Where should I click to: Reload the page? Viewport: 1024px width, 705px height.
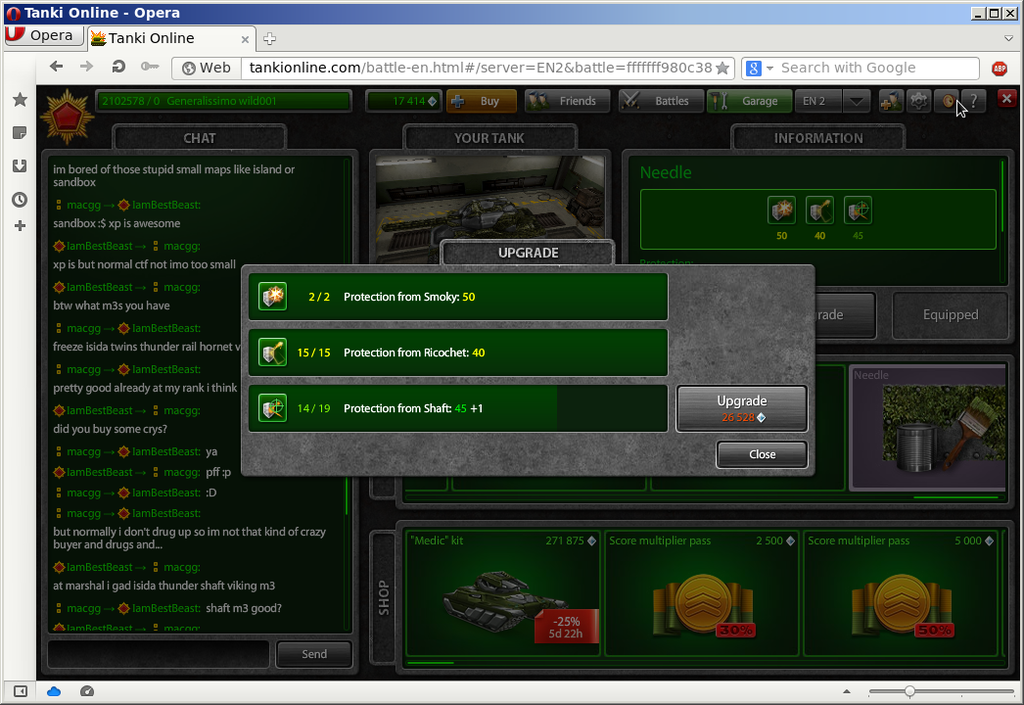tap(118, 67)
